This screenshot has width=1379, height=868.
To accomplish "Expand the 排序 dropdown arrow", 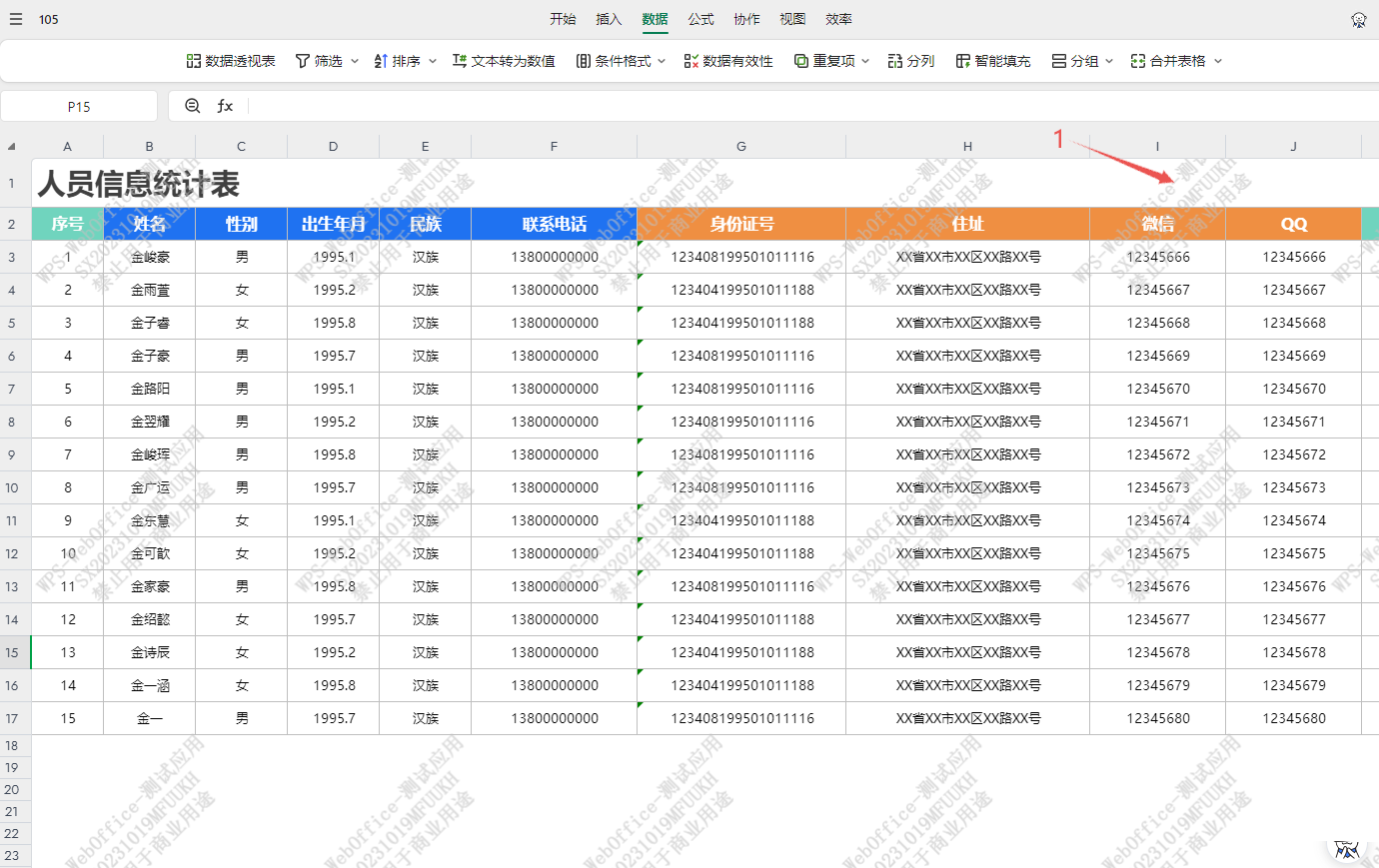I will [x=433, y=61].
